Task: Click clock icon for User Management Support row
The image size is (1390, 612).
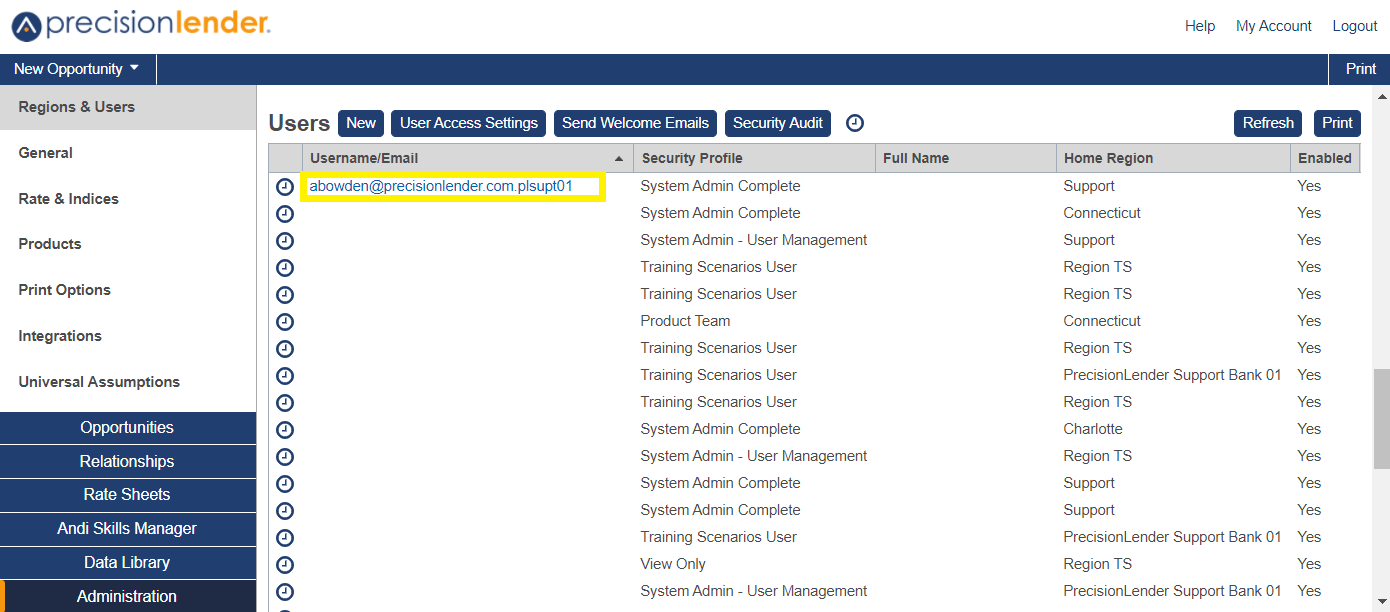Action: coord(285,241)
